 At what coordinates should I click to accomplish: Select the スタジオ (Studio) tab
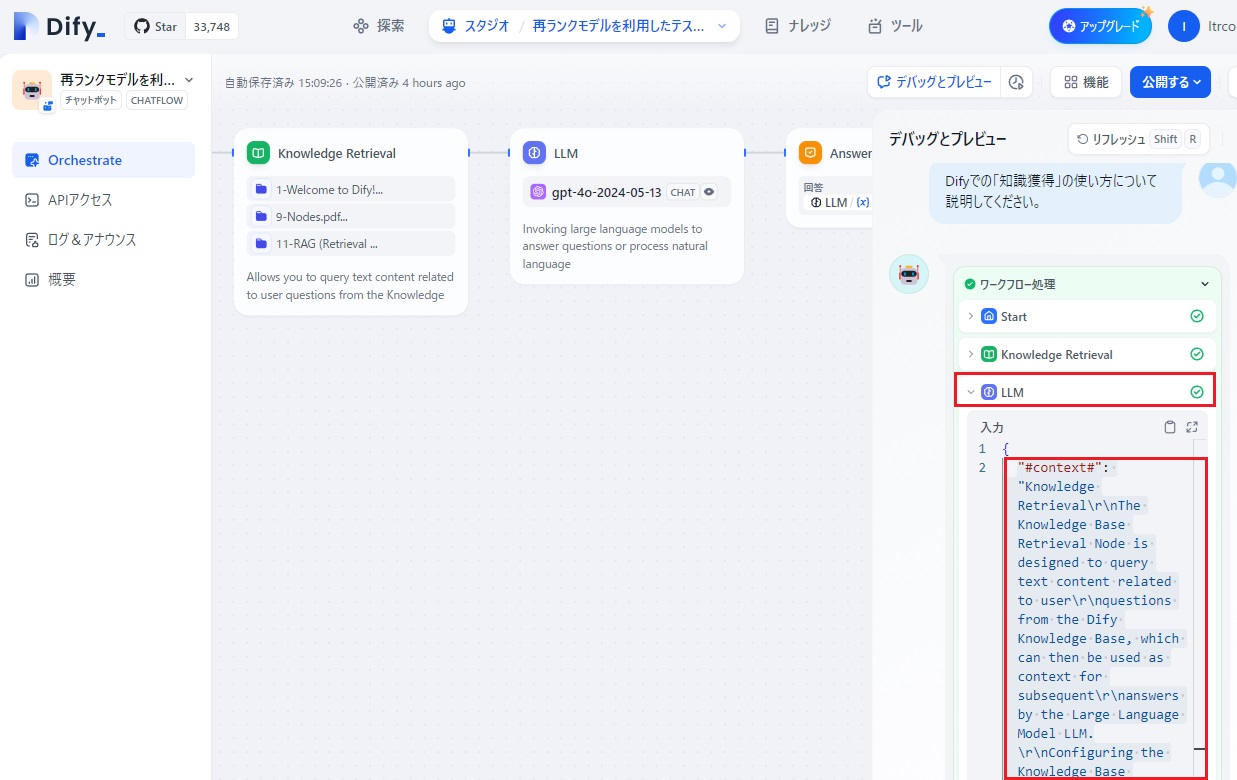point(475,26)
